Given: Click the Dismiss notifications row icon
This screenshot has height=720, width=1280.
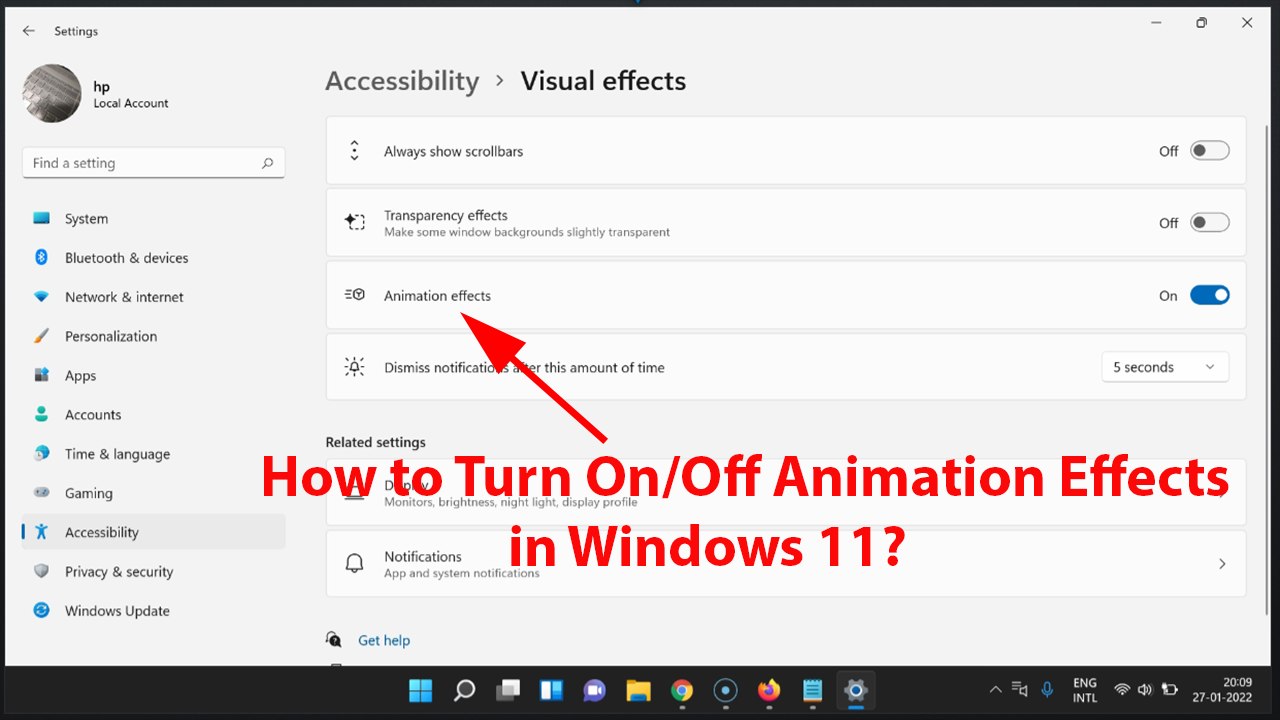Looking at the screenshot, I should [x=355, y=367].
